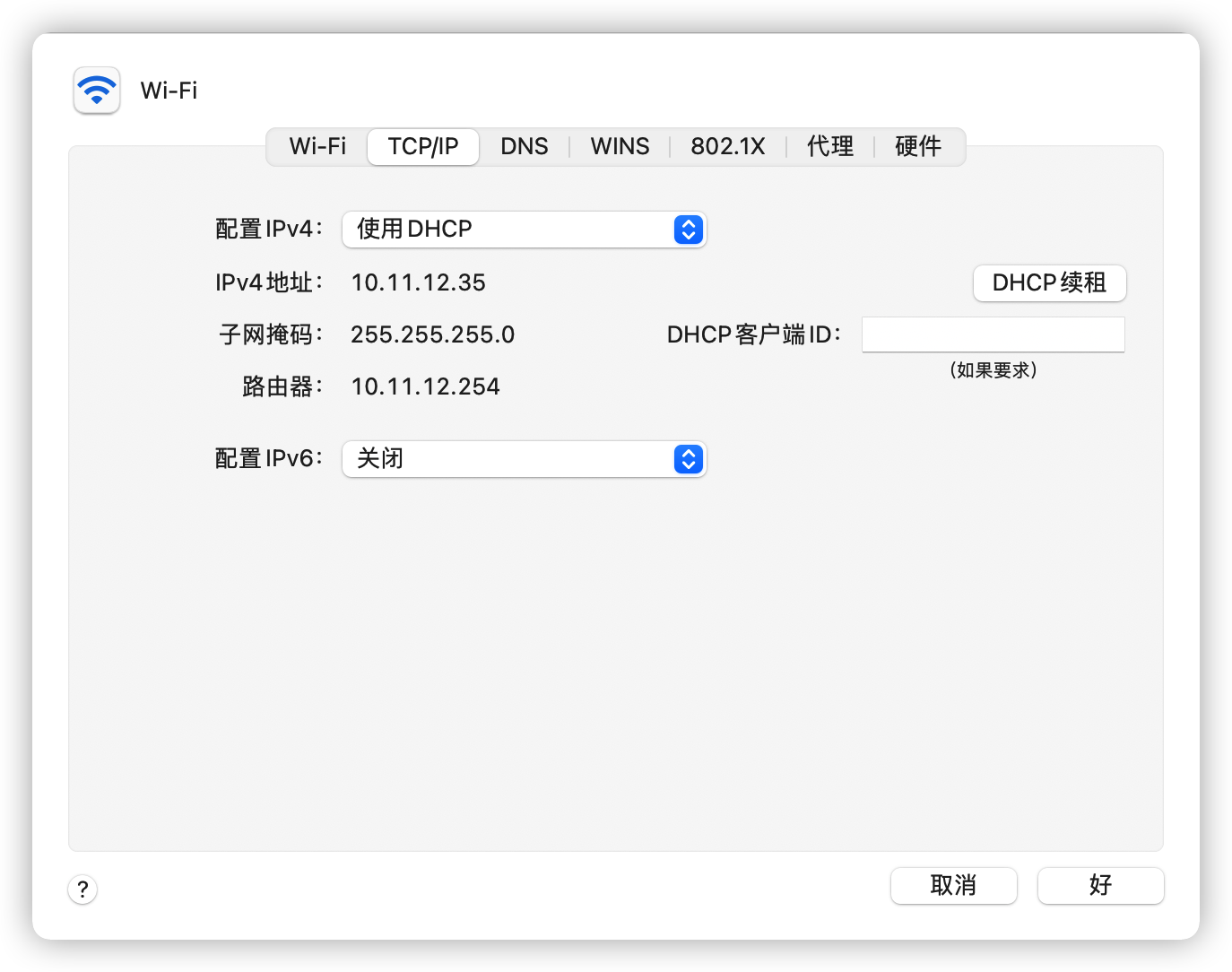This screenshot has height=972, width=1232.
Task: Click the subnet mask 255.255.255.0
Action: tap(433, 335)
